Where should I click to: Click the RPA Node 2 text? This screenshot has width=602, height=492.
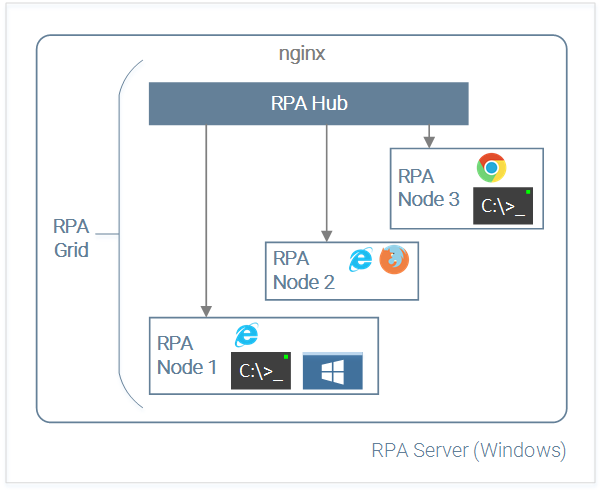(304, 270)
